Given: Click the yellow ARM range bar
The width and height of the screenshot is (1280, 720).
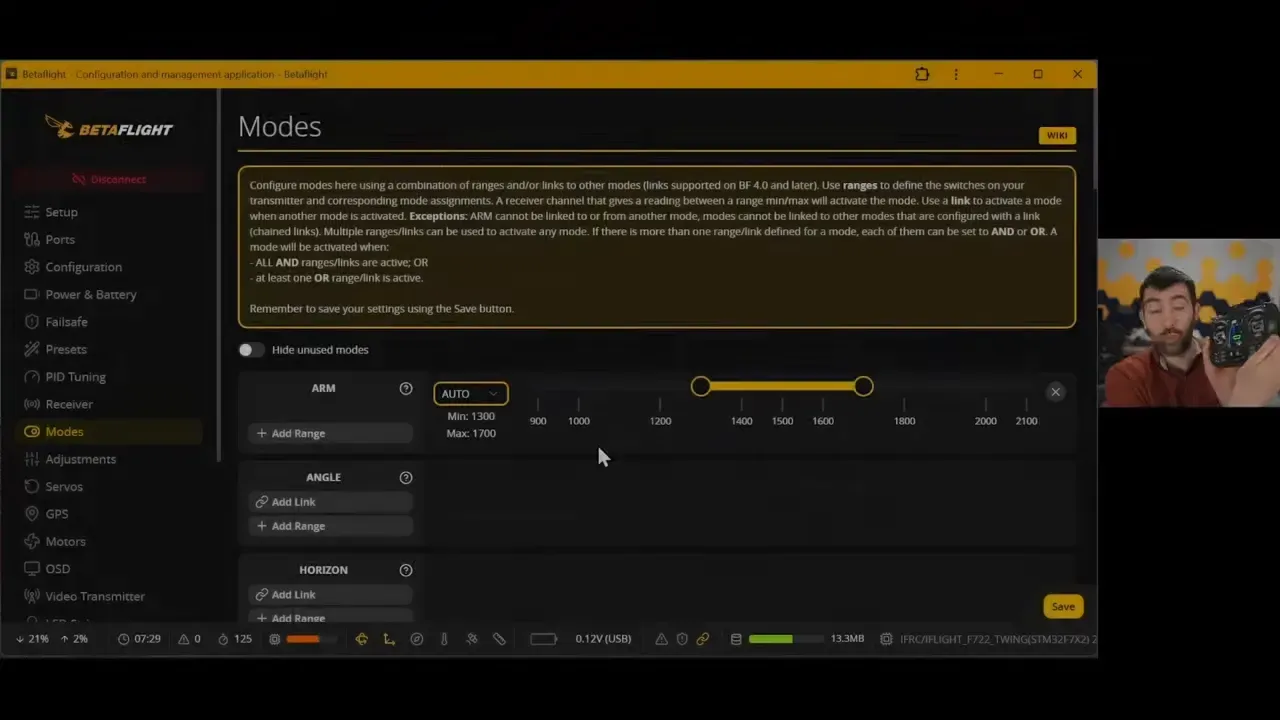Looking at the screenshot, I should pos(782,386).
